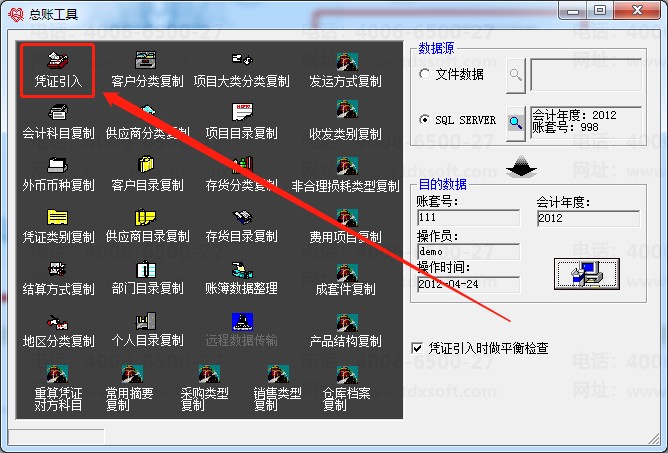Open 仓库档案复制 icon
Image resolution: width=668 pixels, height=453 pixels.
346,388
